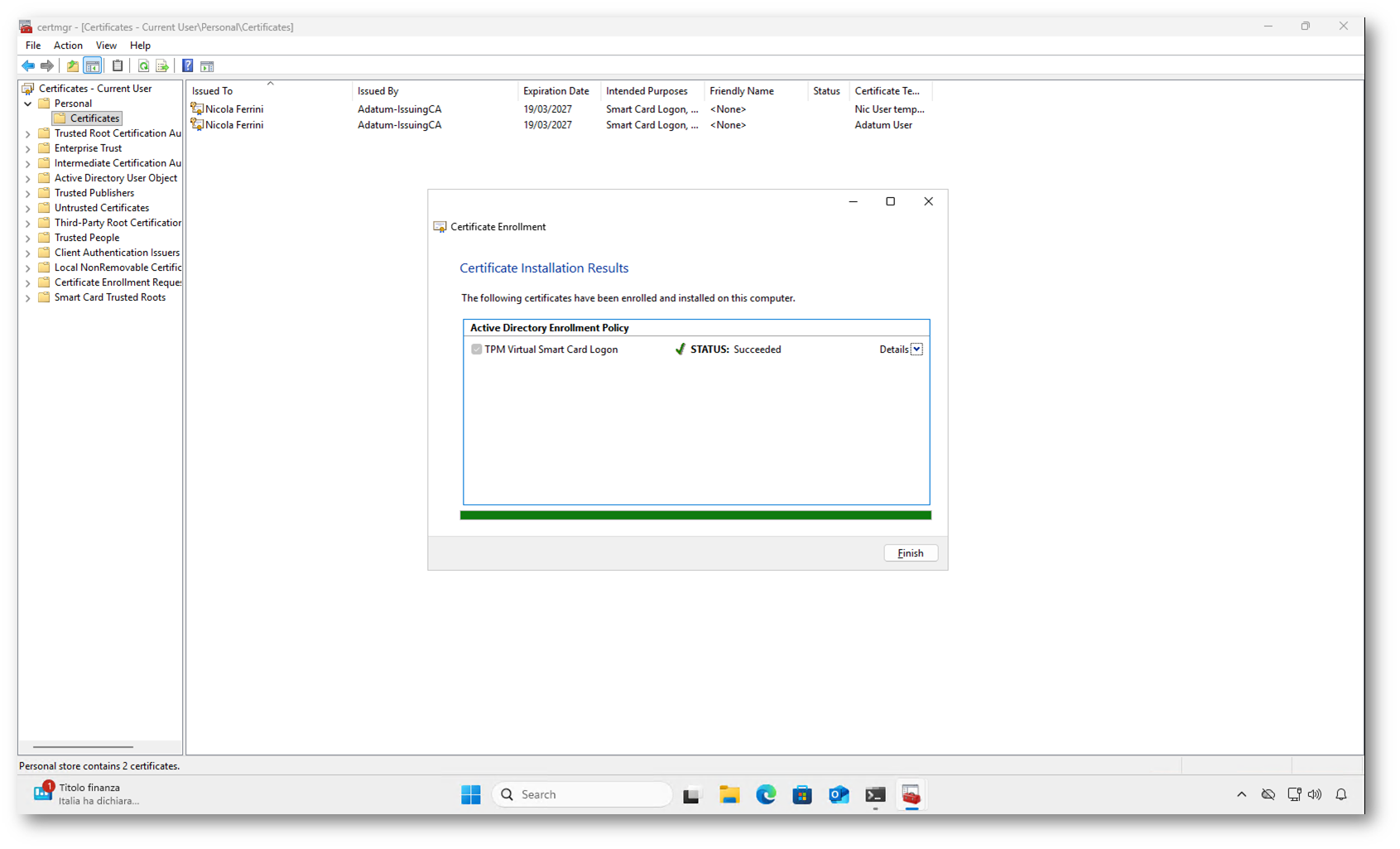Viewport: 1400px width, 849px height.
Task: Click the Refresh toolbar icon
Action: 143,66
